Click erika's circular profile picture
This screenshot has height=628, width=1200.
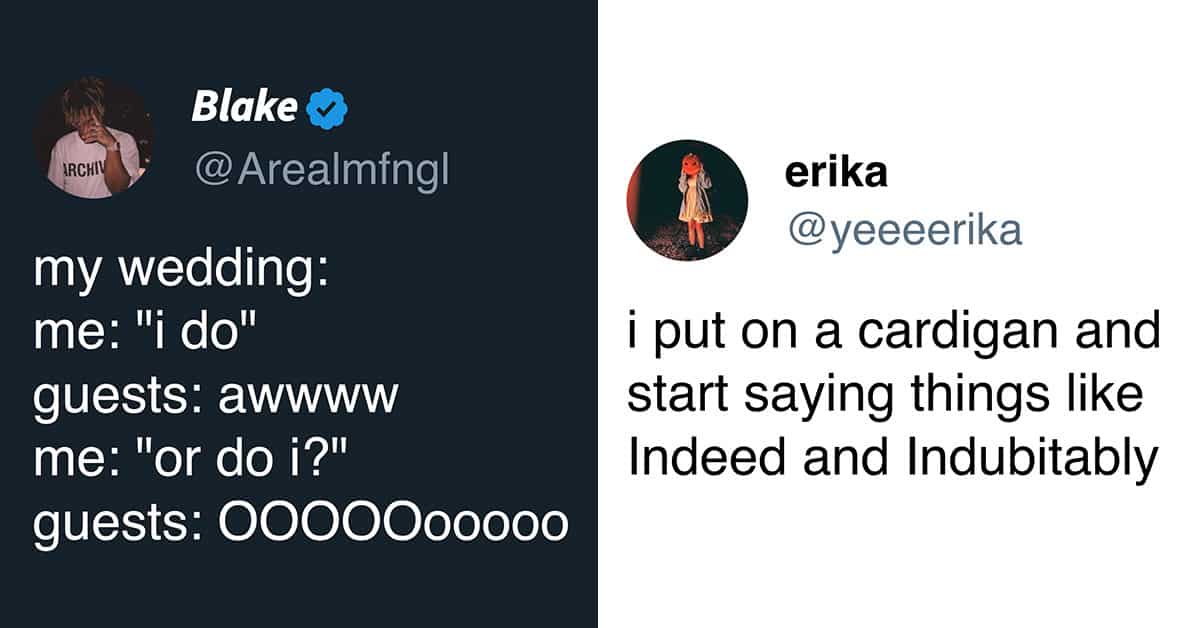click(687, 200)
